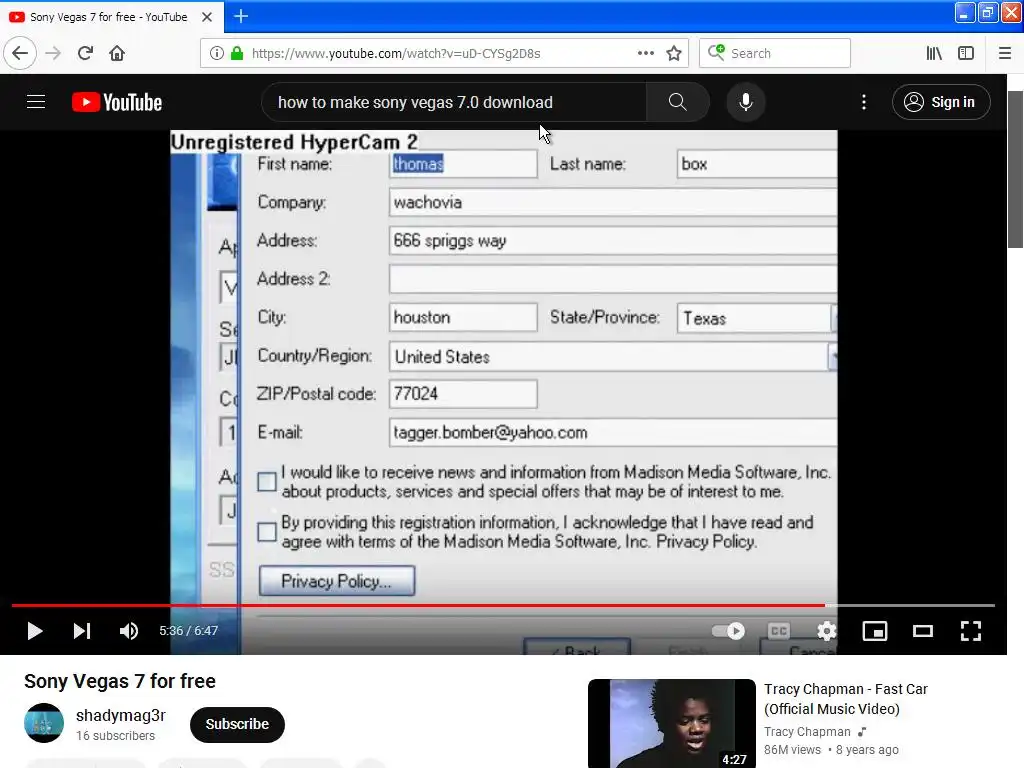Open the State/Province Texas dropdown
Screen dimensions: 1024x768
(757, 318)
